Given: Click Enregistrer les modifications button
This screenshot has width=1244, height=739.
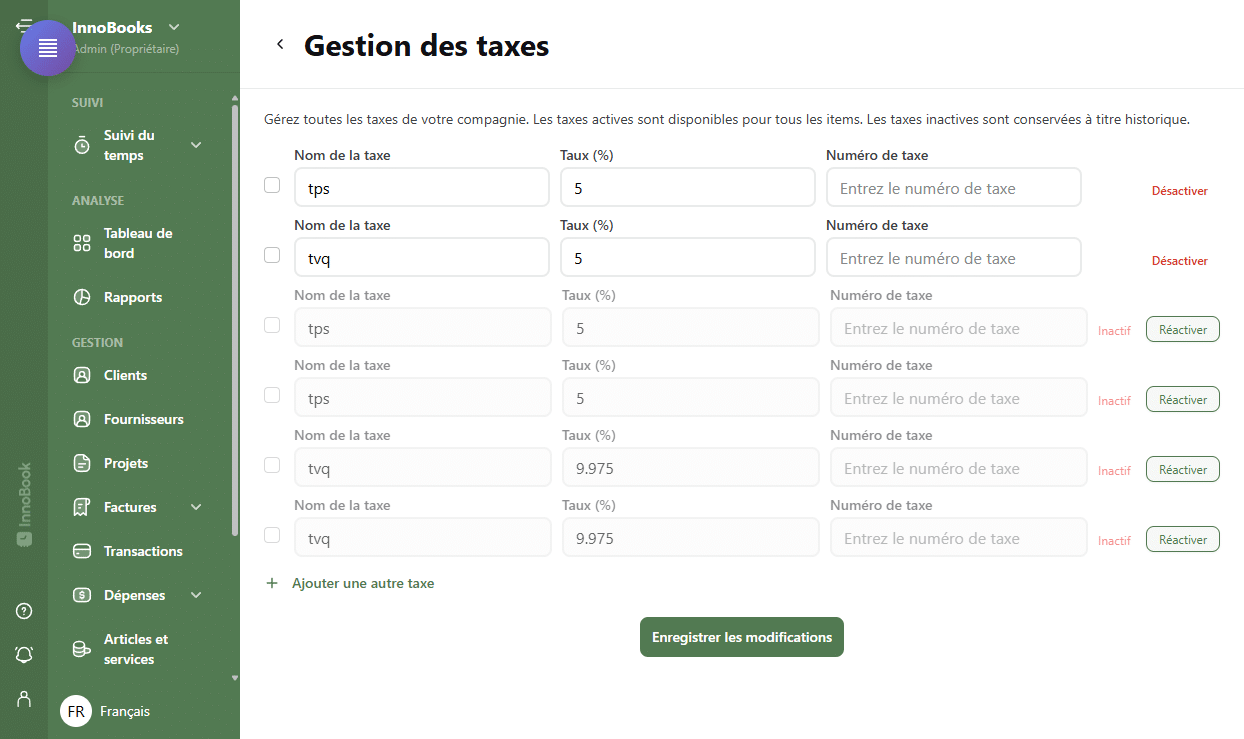Looking at the screenshot, I should pos(742,637).
